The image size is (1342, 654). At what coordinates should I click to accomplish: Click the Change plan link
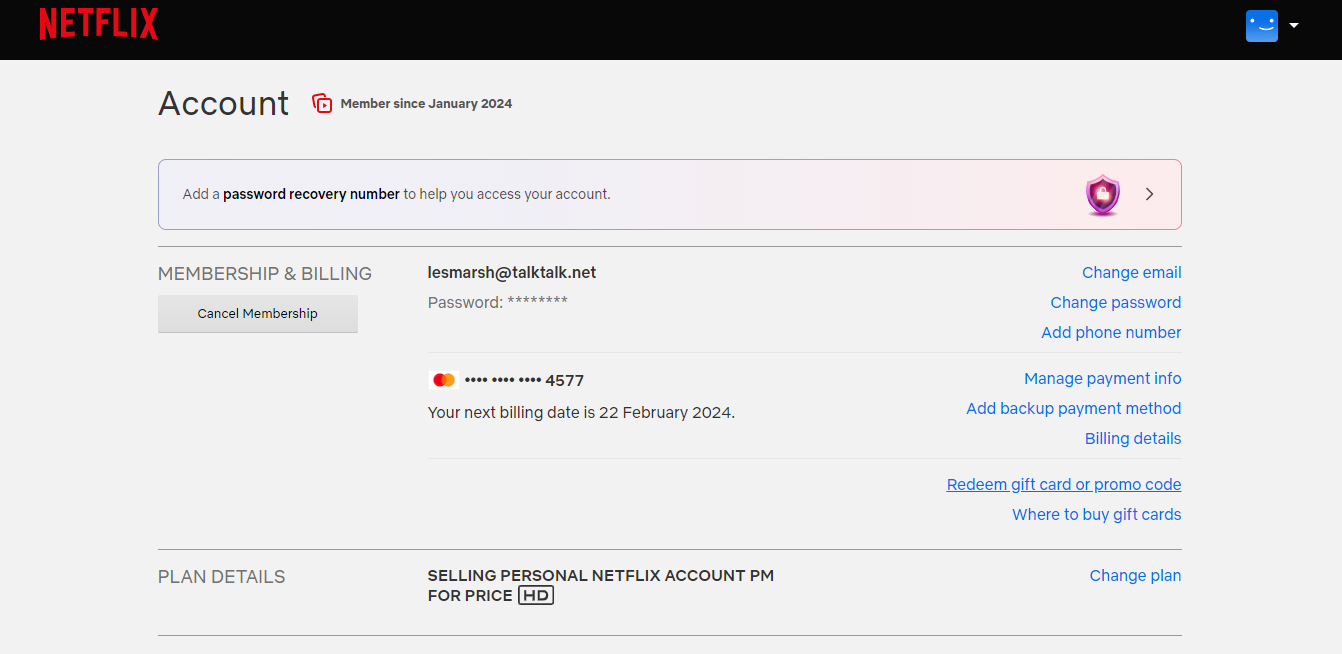[x=1135, y=575]
